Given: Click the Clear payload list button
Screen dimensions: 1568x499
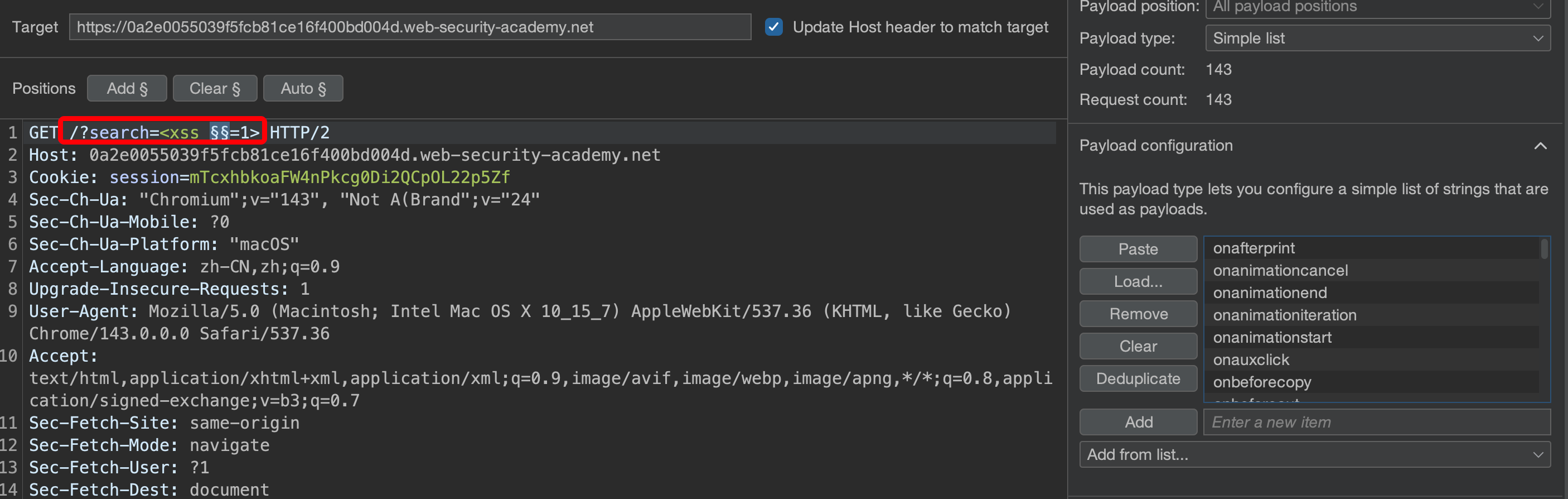Looking at the screenshot, I should 1138,346.
